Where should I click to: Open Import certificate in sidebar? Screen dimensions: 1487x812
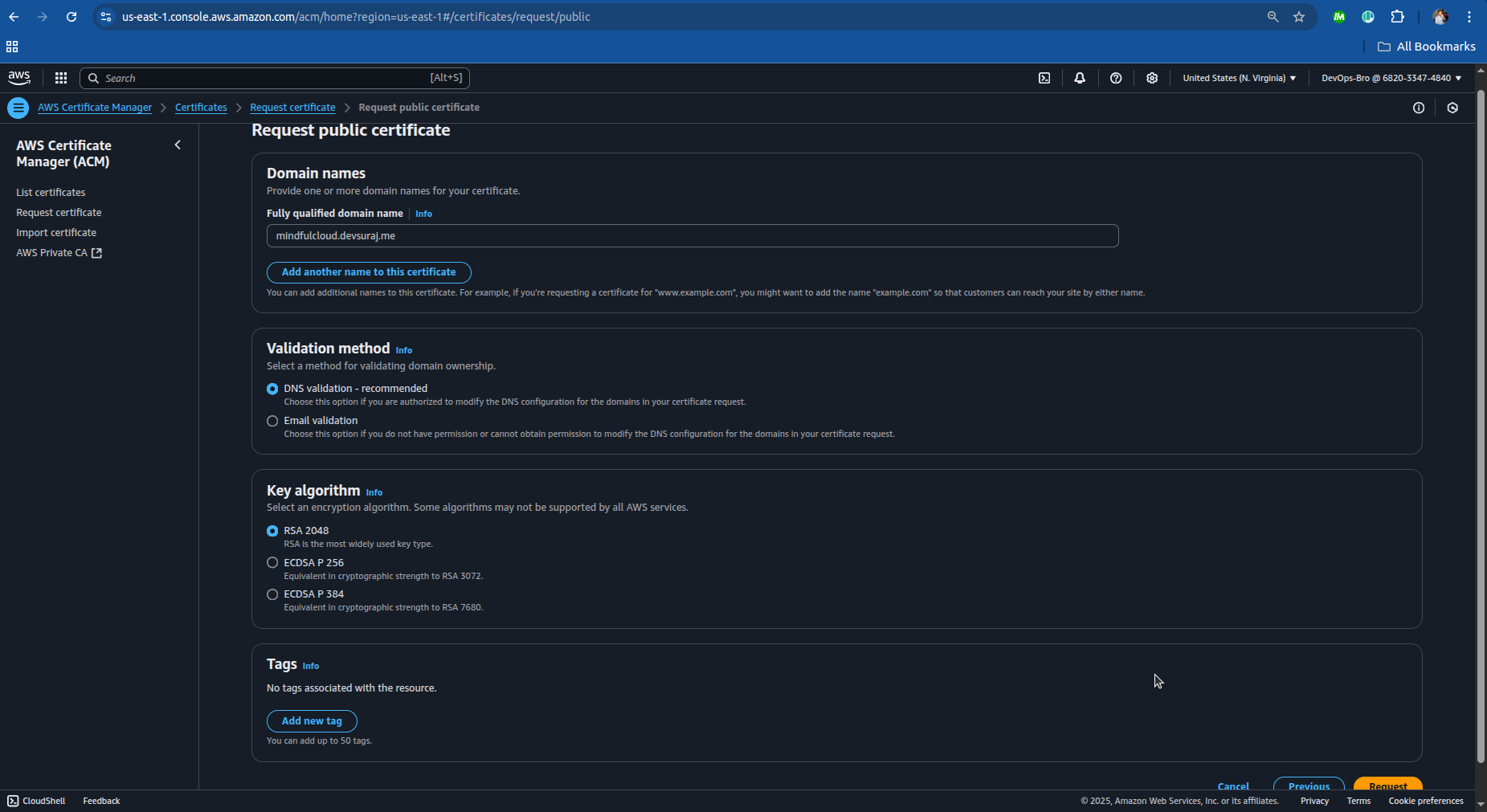pos(56,233)
